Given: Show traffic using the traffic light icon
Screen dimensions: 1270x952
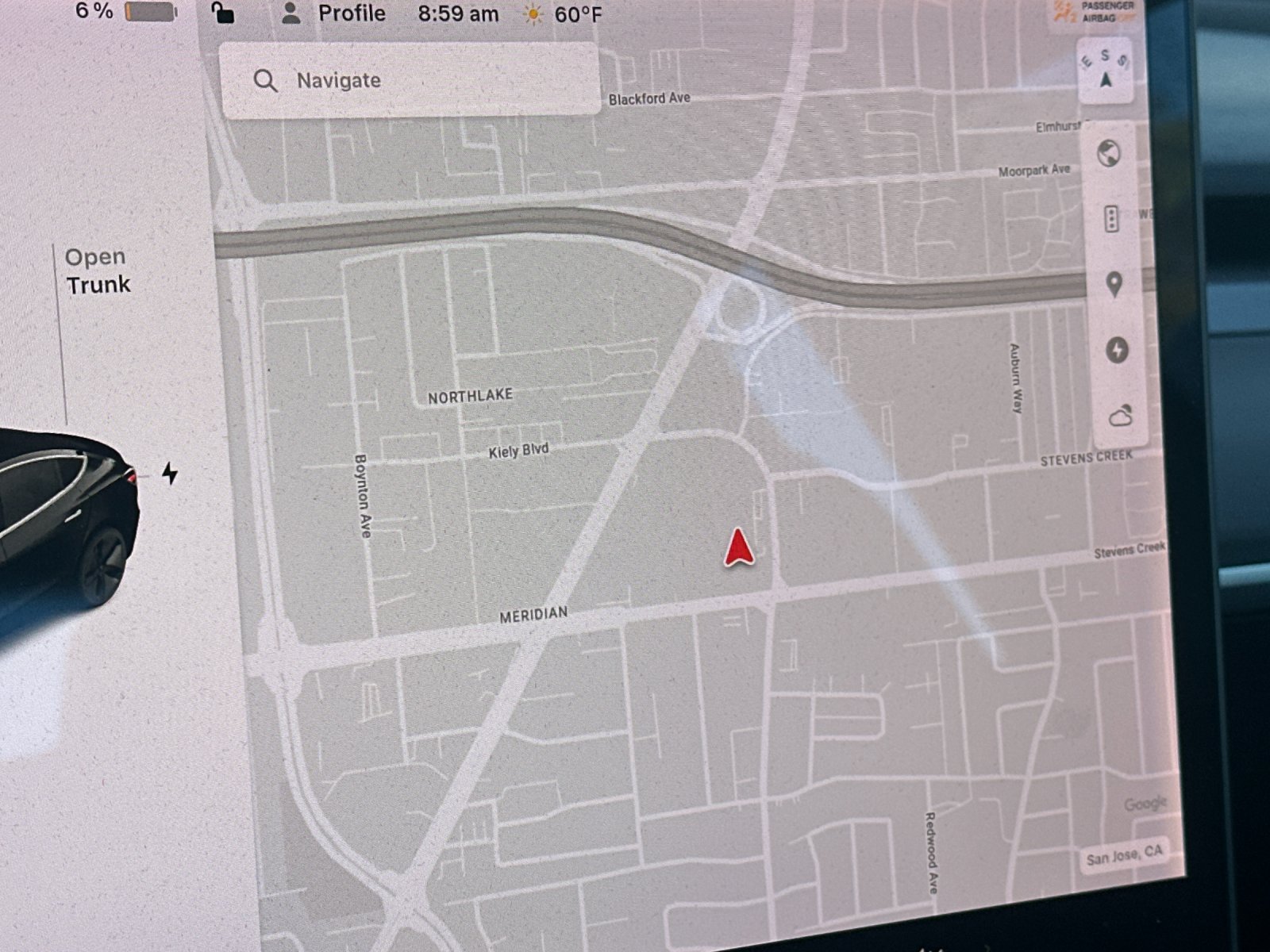Looking at the screenshot, I should click(x=1112, y=219).
